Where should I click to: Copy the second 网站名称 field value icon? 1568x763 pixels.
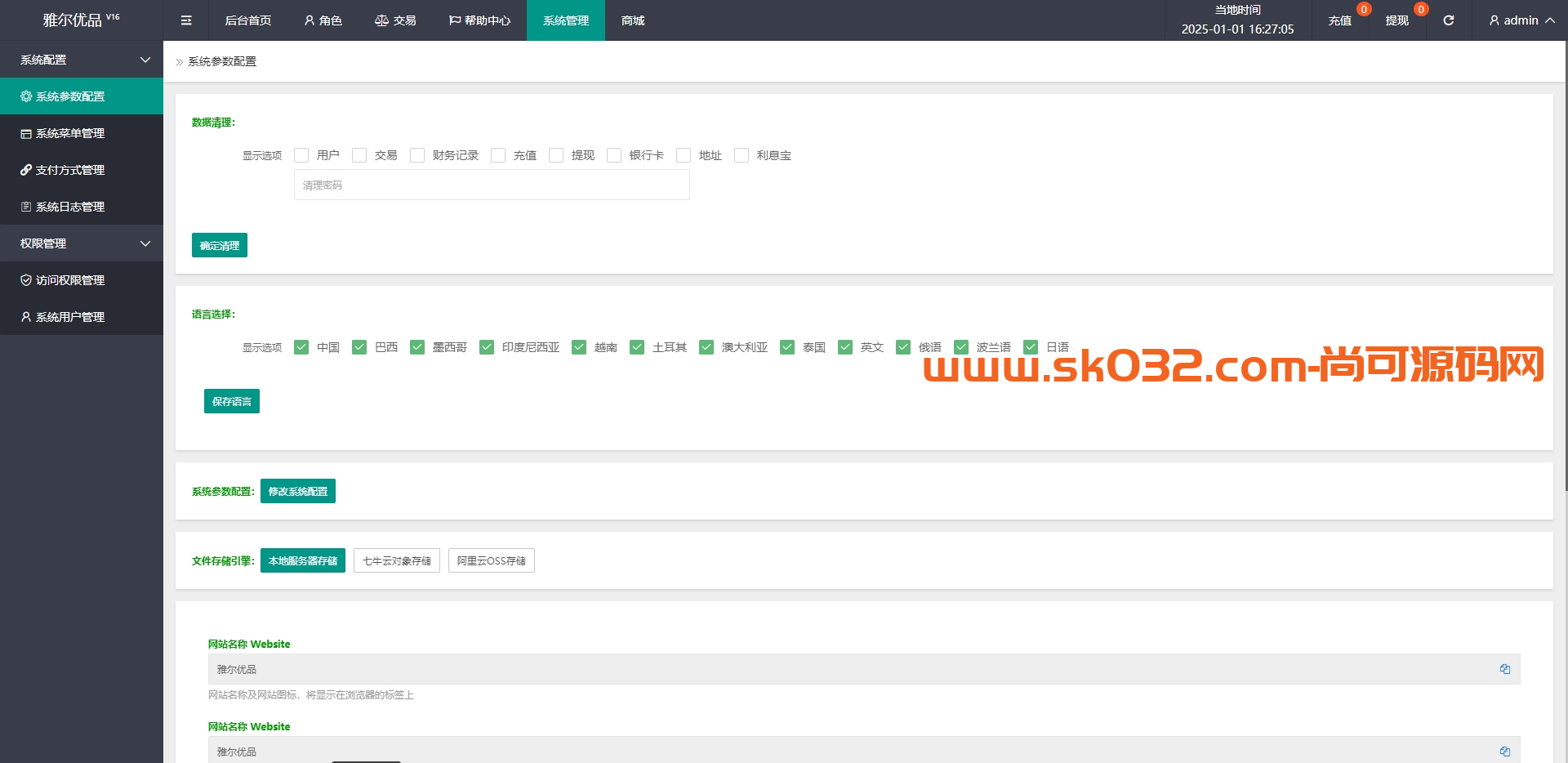coord(1504,752)
